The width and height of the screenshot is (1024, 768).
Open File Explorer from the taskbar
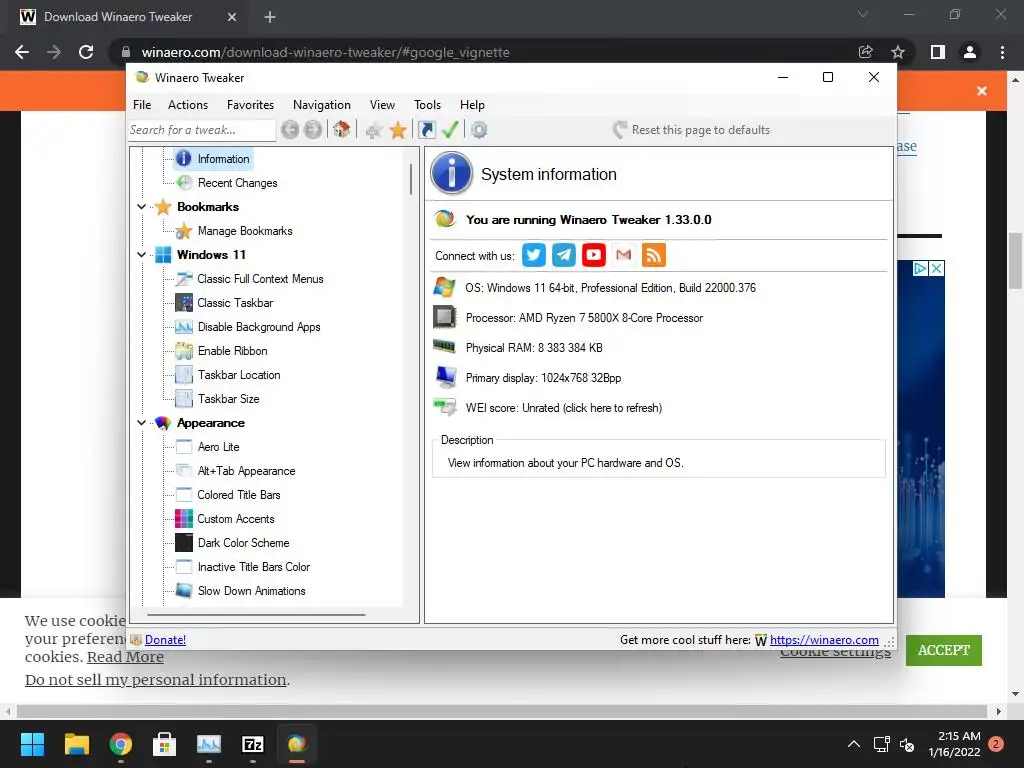tap(76, 744)
